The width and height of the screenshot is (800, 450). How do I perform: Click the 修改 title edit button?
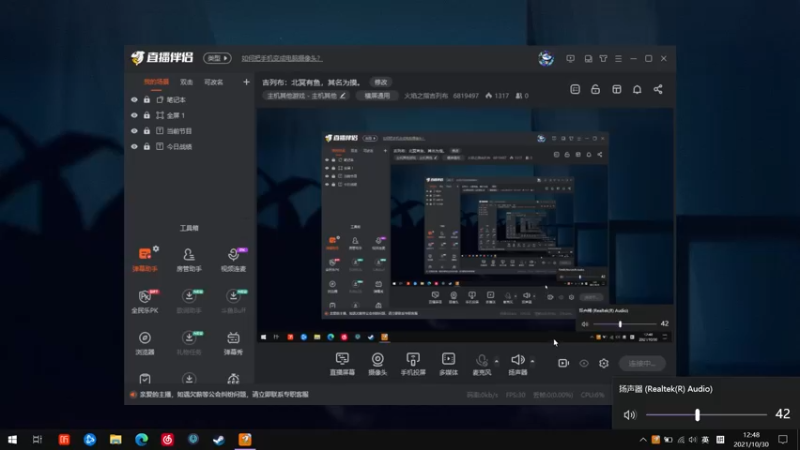[381, 82]
